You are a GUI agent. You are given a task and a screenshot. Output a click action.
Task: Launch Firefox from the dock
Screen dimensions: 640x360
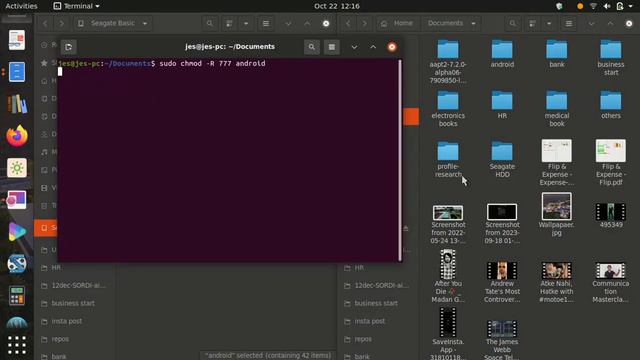click(17, 136)
